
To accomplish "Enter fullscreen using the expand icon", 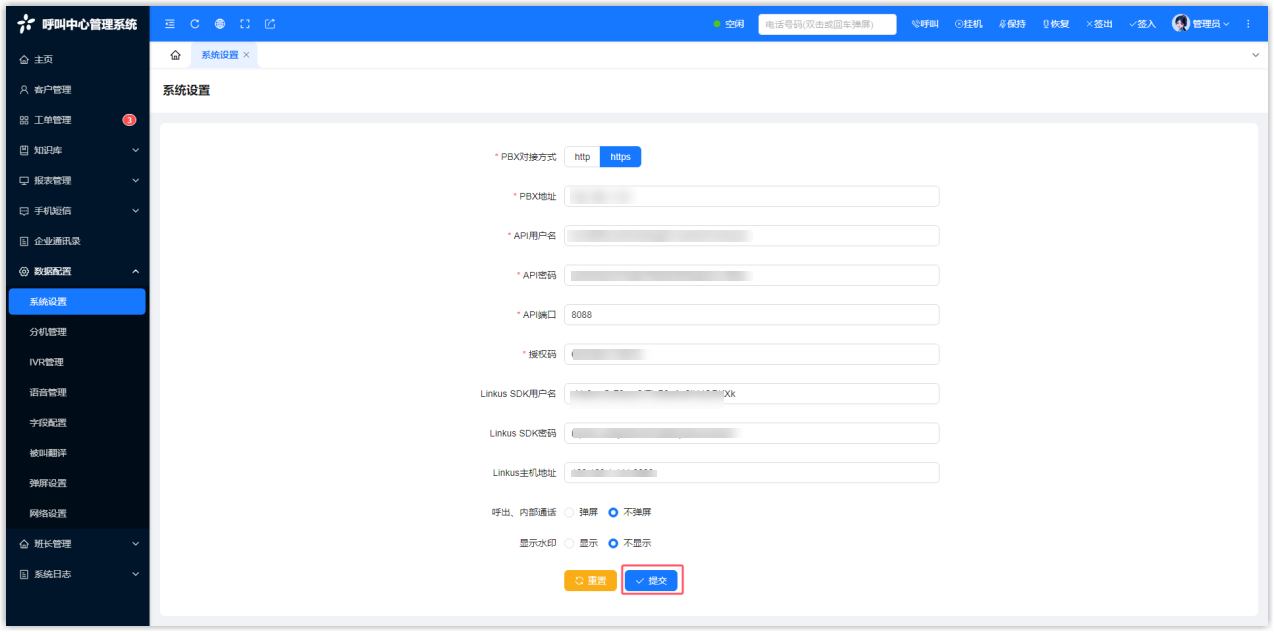I will pos(245,24).
